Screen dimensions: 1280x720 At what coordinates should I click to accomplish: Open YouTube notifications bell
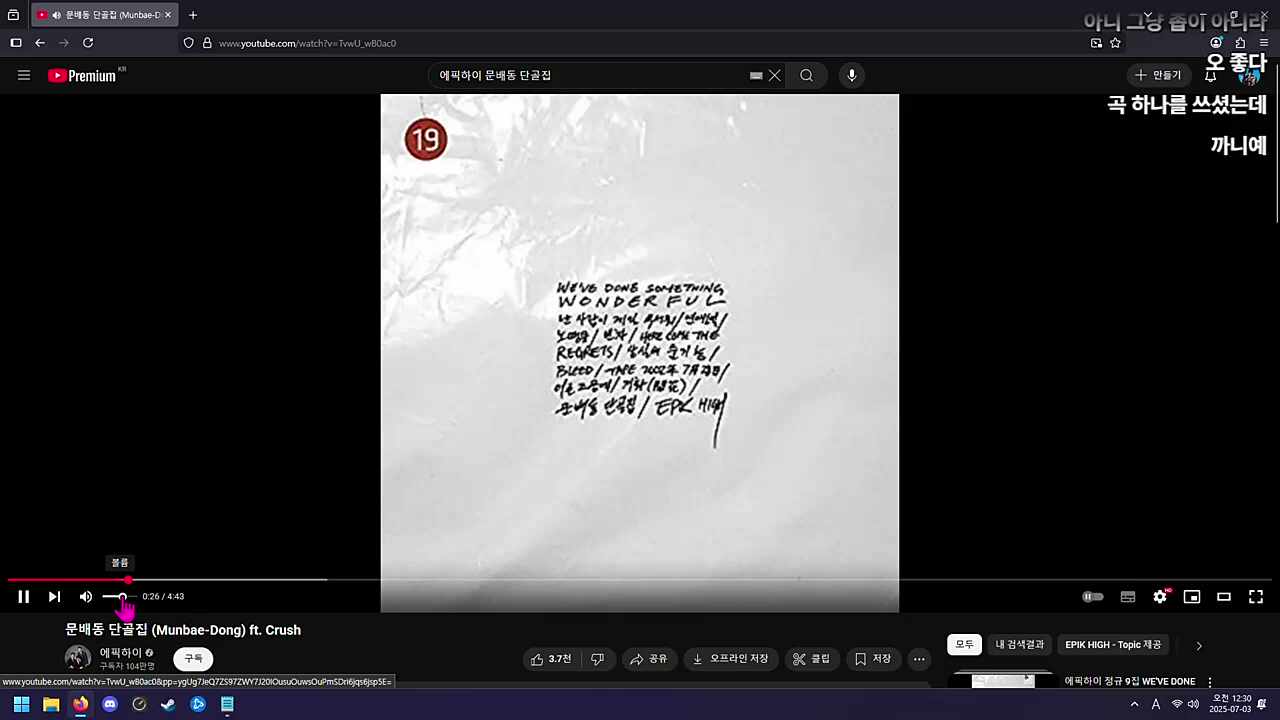[1210, 76]
